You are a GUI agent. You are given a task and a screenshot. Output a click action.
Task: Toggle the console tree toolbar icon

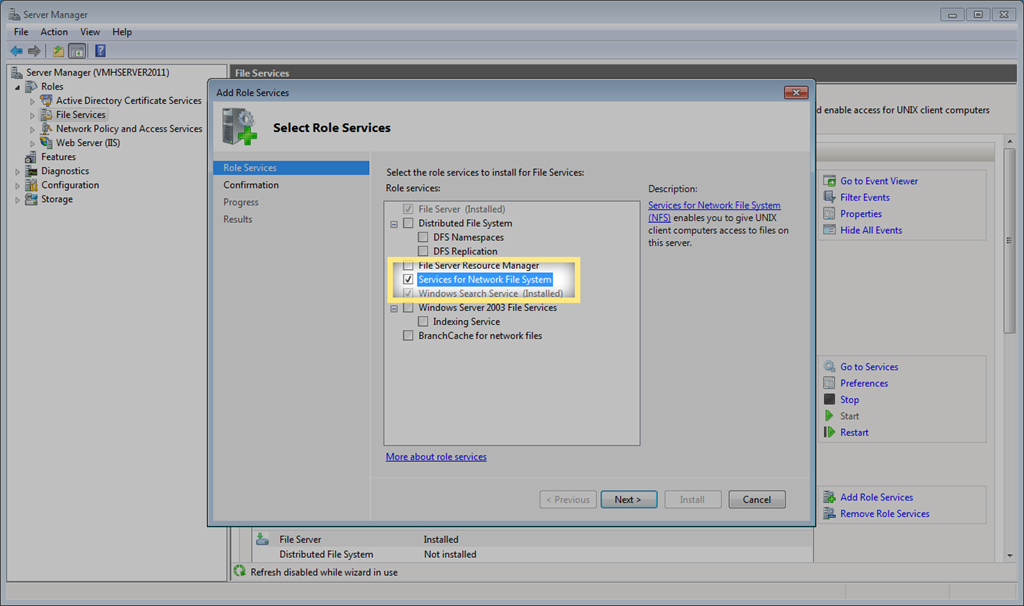(x=77, y=51)
